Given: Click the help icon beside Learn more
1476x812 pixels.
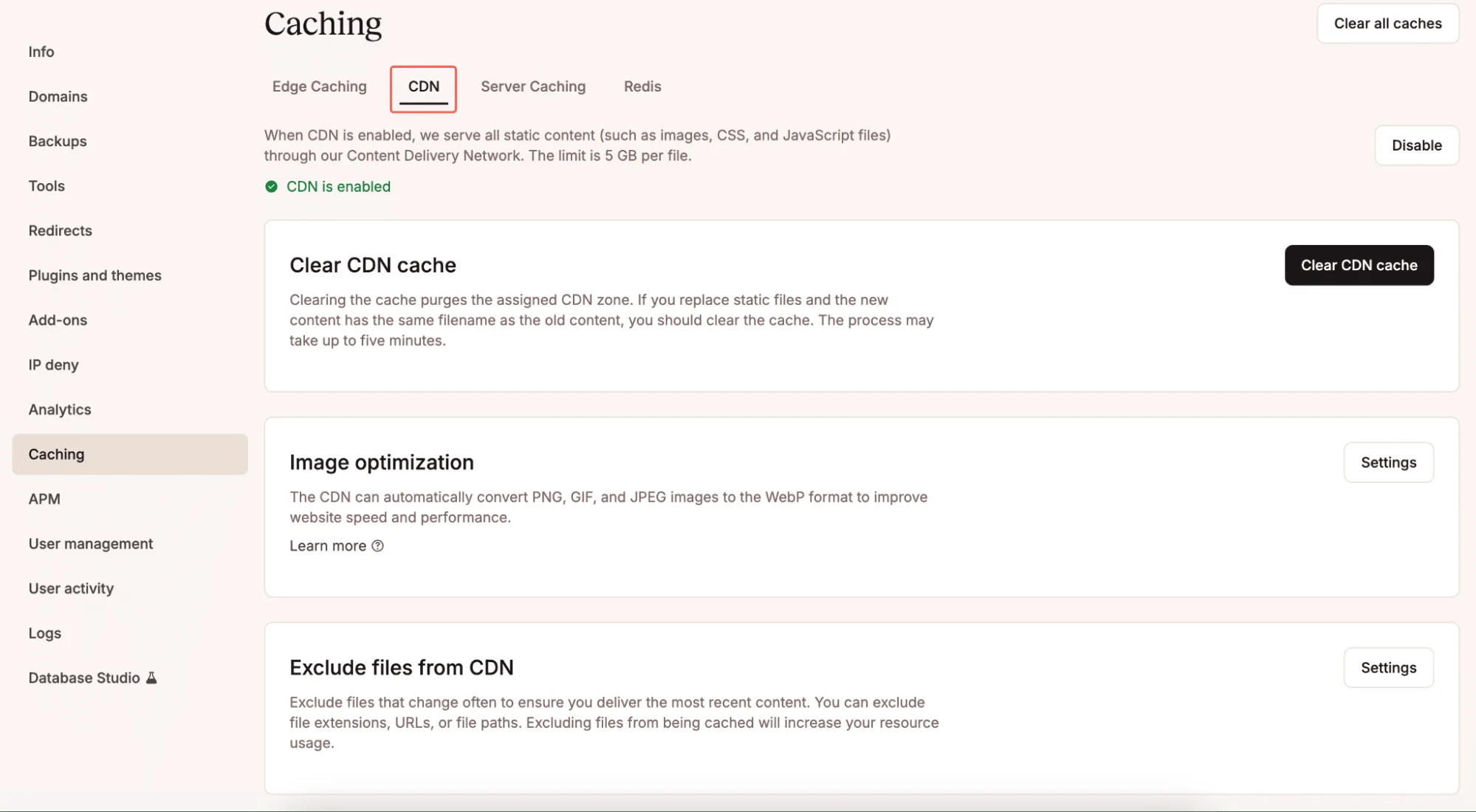Looking at the screenshot, I should [378, 546].
